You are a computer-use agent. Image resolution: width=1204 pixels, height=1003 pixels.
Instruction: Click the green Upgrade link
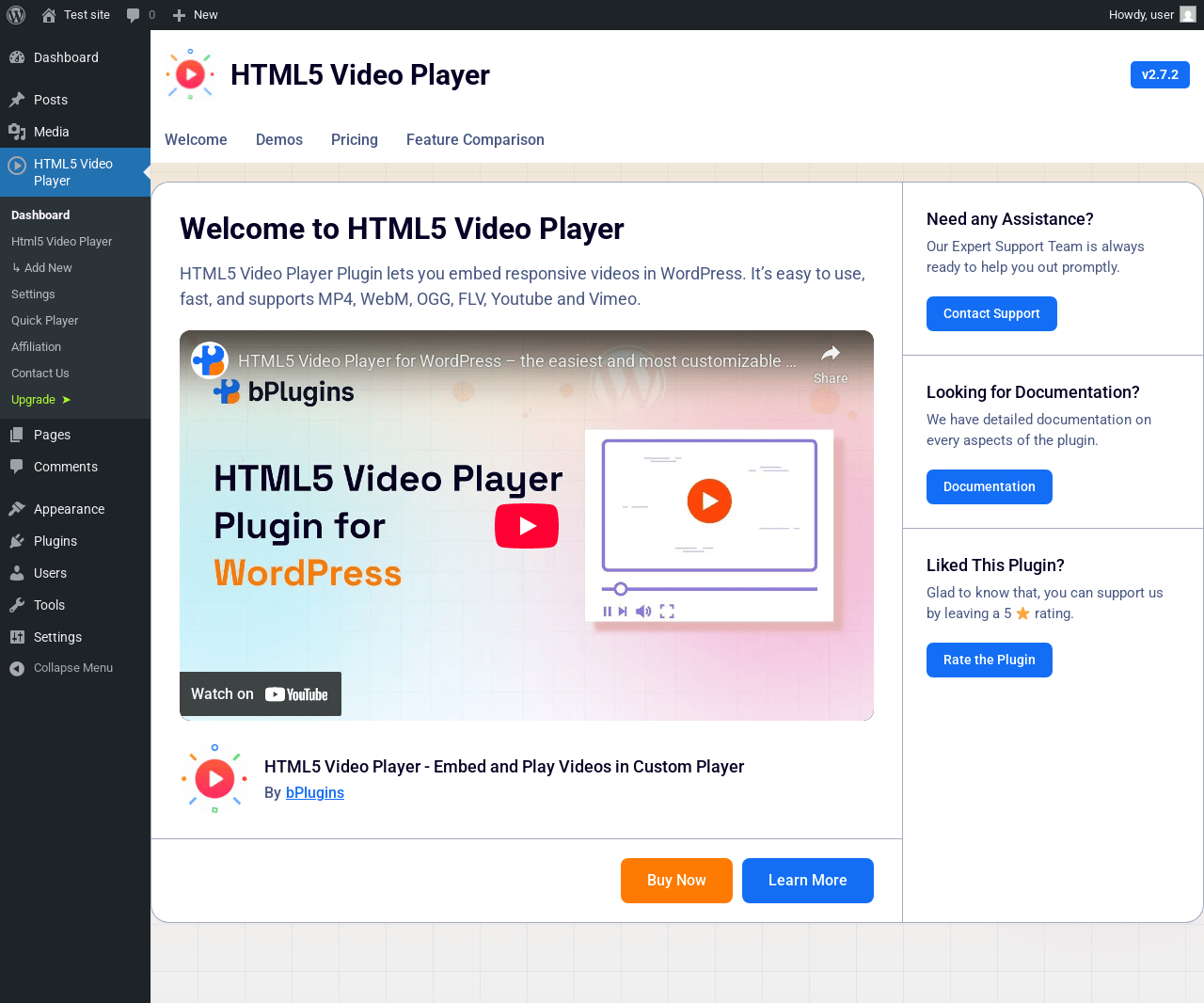coord(40,400)
